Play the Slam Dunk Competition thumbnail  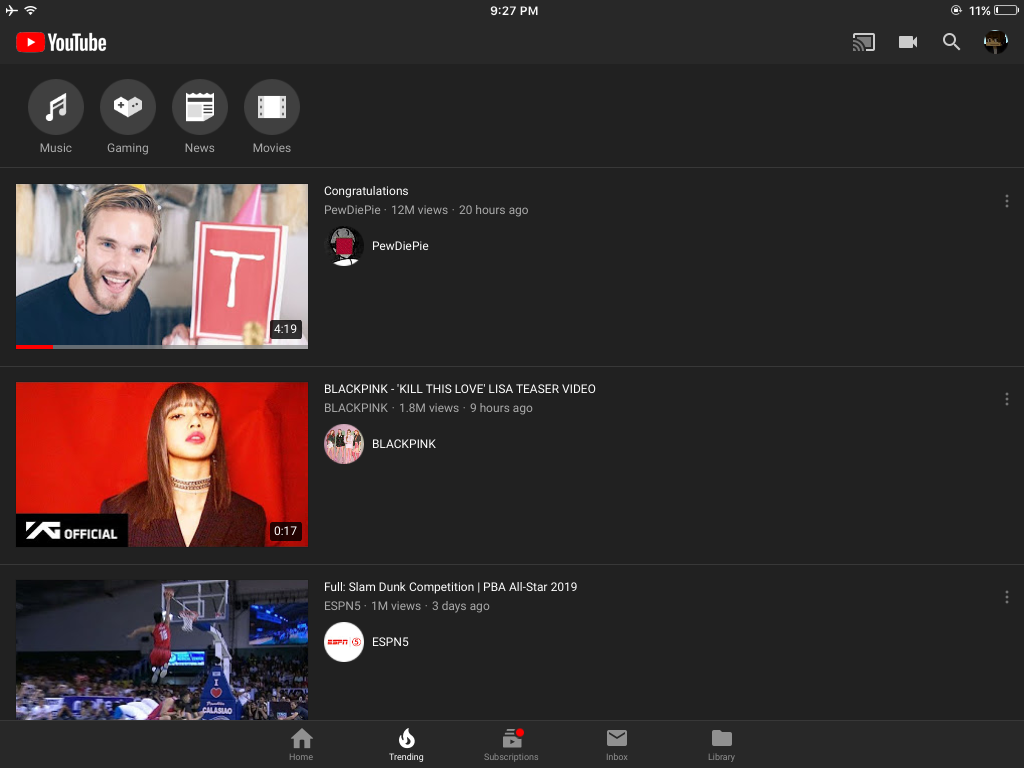(162, 650)
